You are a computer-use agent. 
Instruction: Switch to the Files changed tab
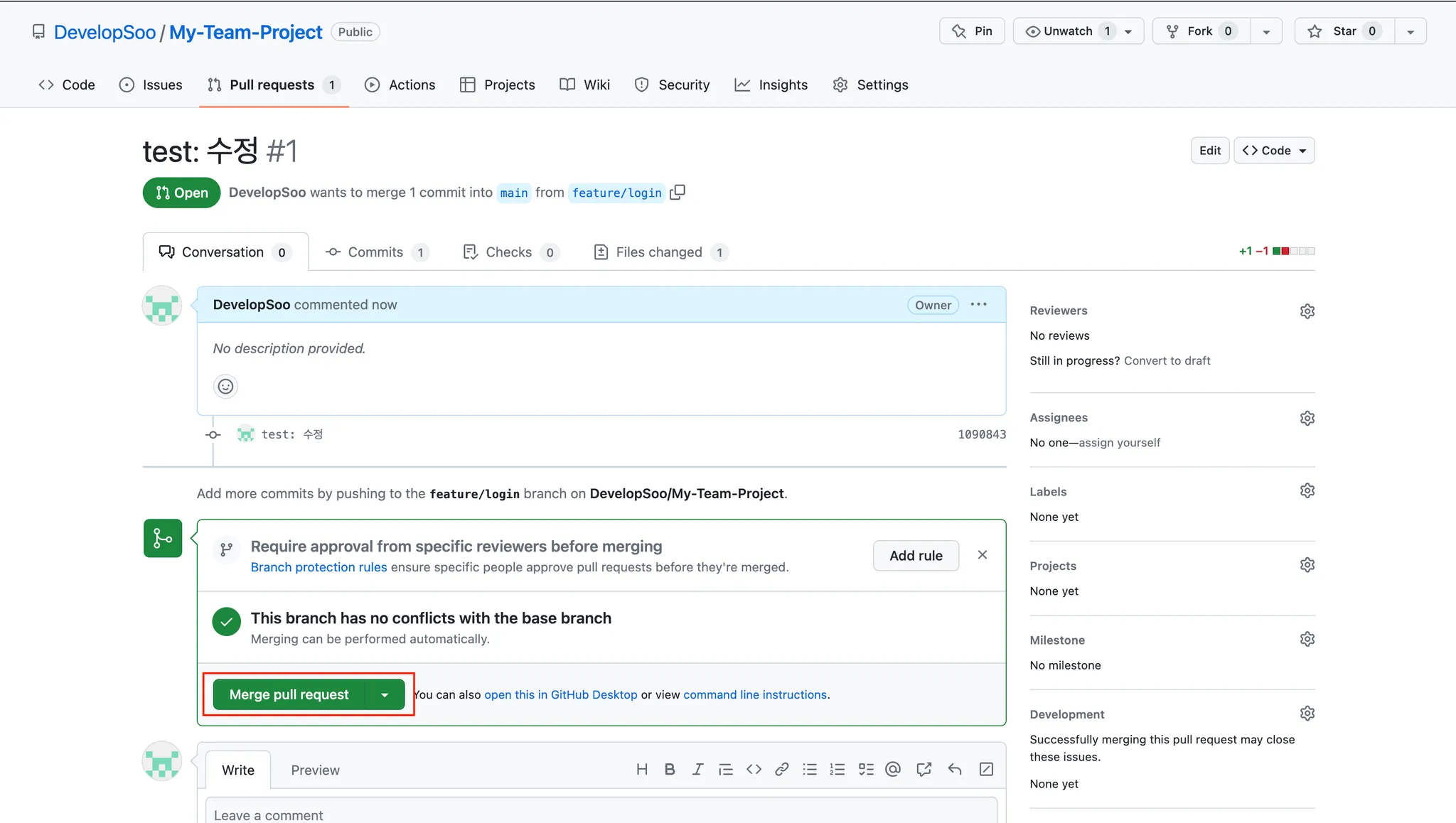coord(660,252)
